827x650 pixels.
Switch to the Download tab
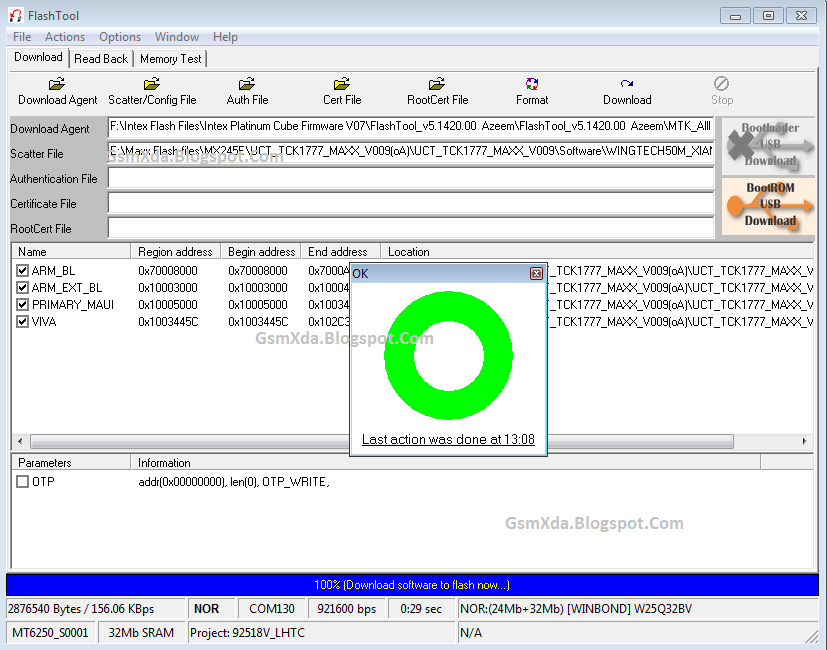point(38,57)
